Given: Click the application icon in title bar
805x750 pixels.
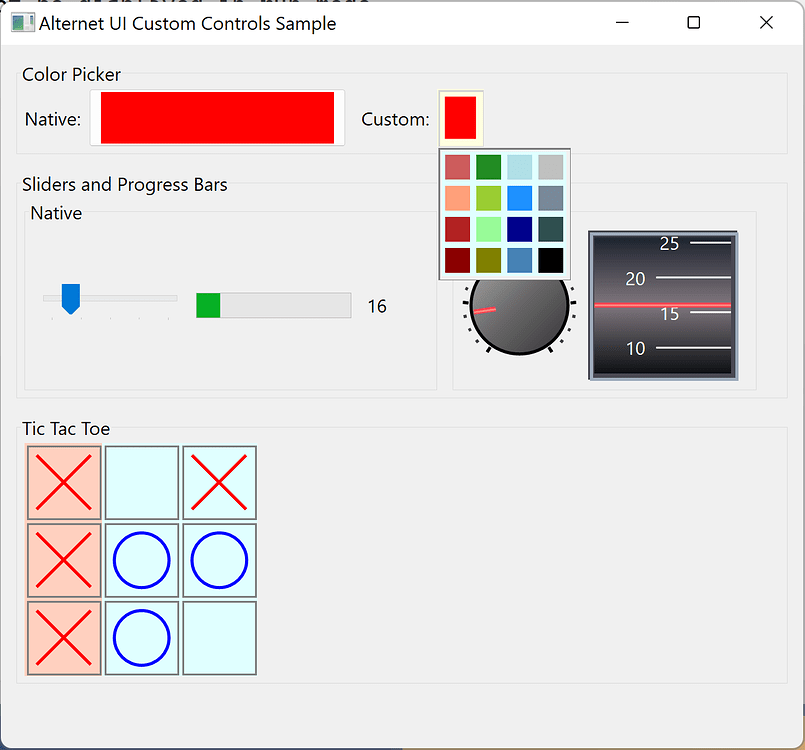Looking at the screenshot, I should coord(23,23).
